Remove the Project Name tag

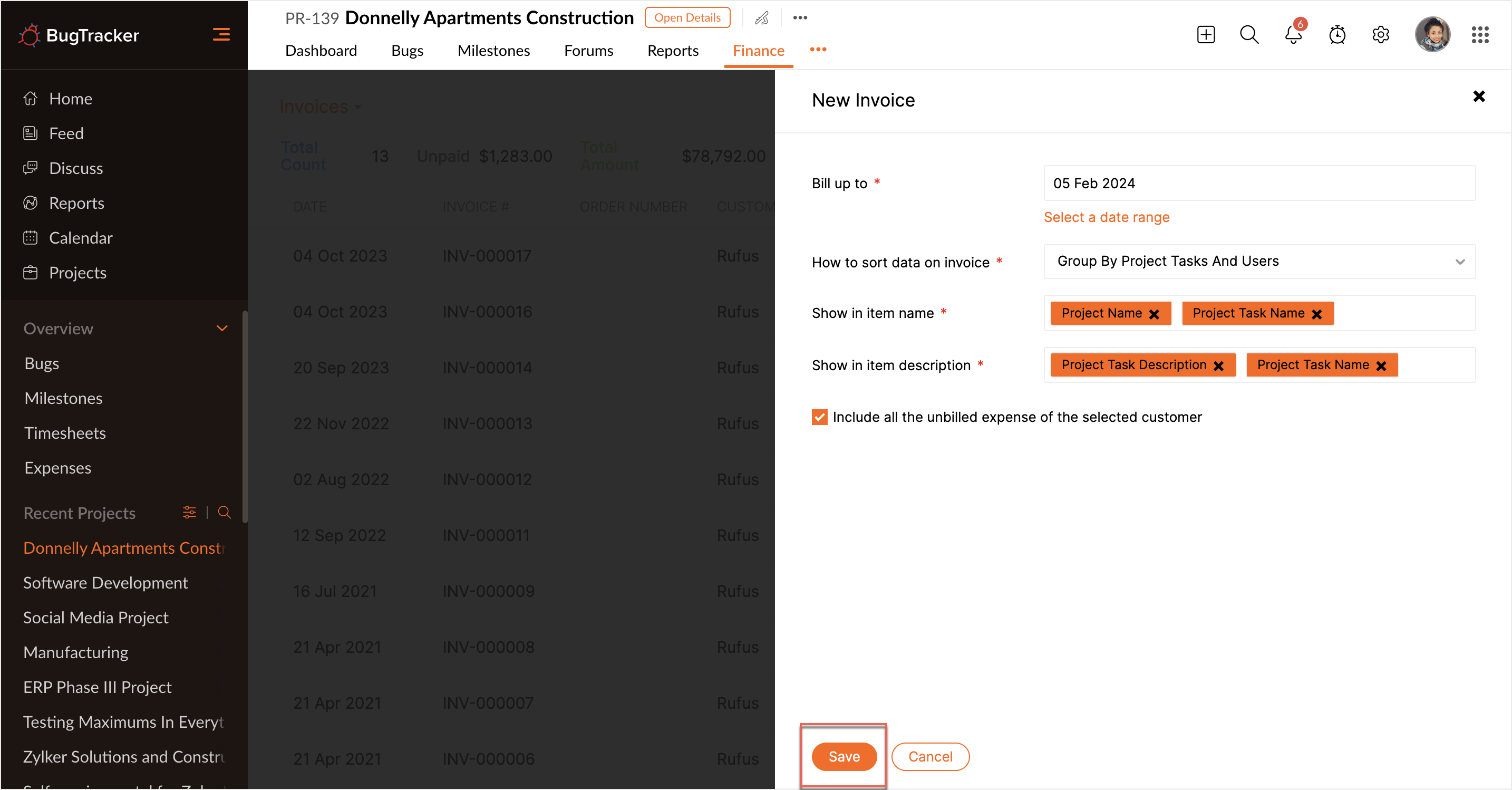pyautogui.click(x=1154, y=314)
